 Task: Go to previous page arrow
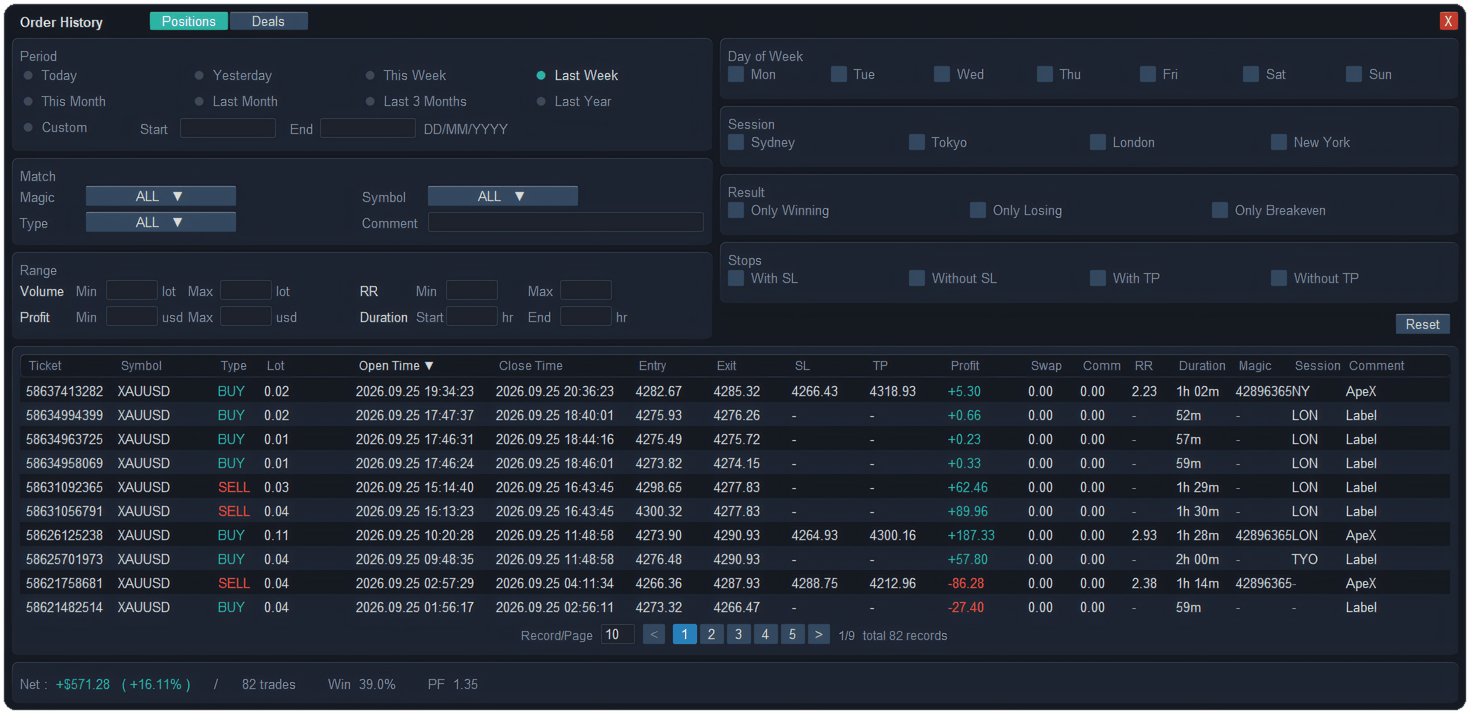pyautogui.click(x=654, y=634)
